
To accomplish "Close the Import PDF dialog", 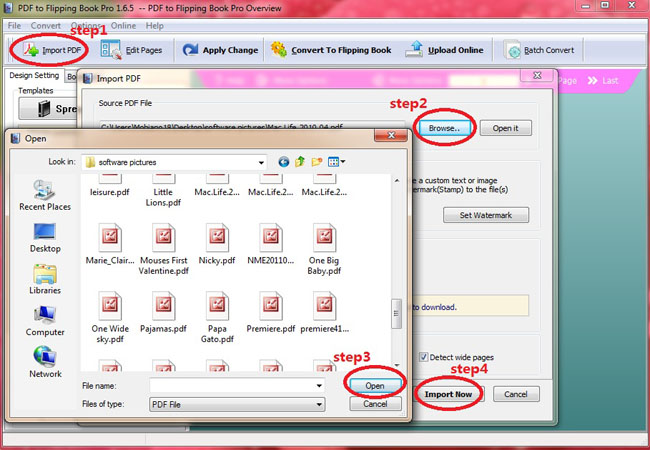I will (x=537, y=75).
